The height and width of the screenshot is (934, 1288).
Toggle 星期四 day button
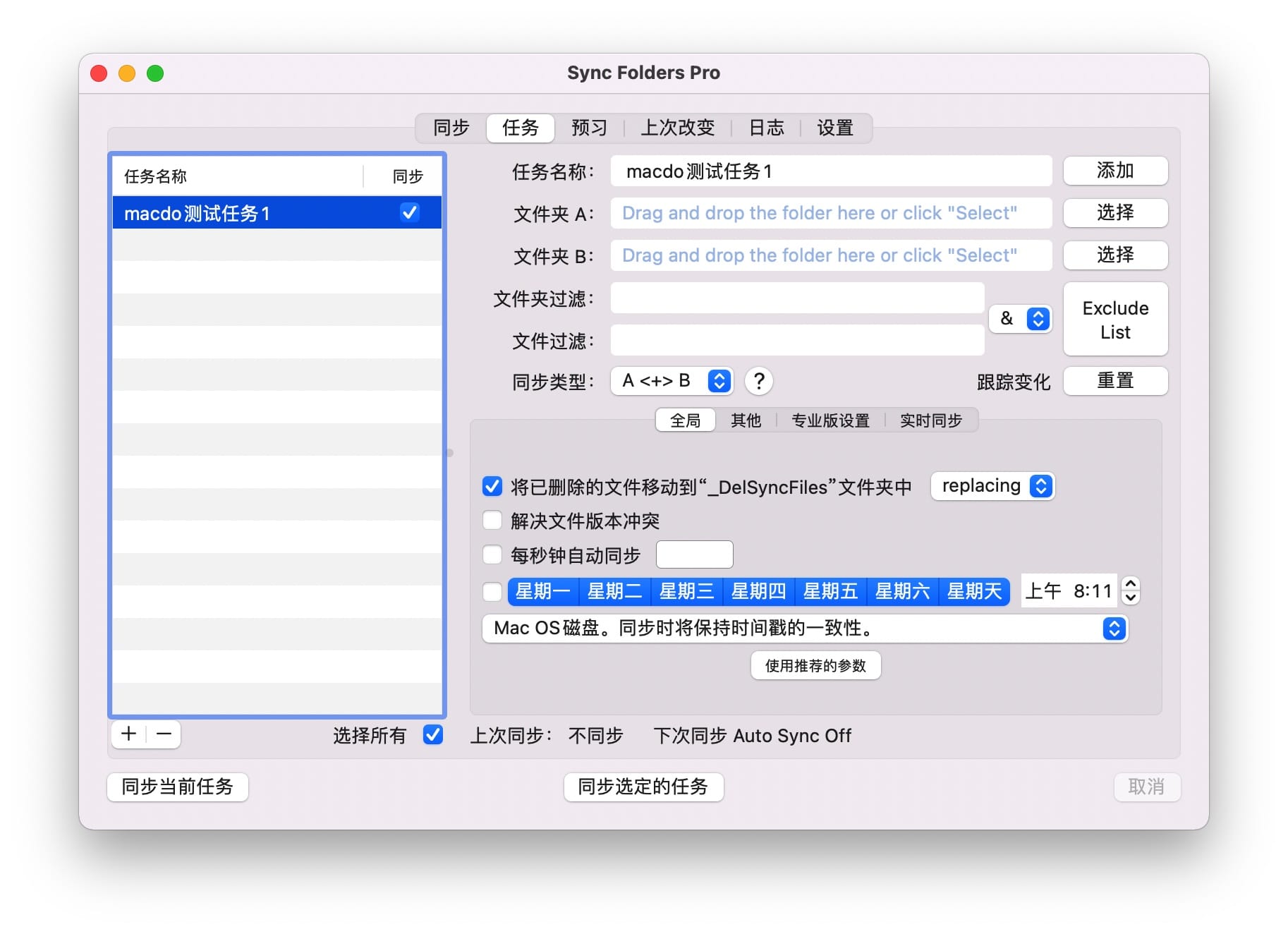pos(758,591)
